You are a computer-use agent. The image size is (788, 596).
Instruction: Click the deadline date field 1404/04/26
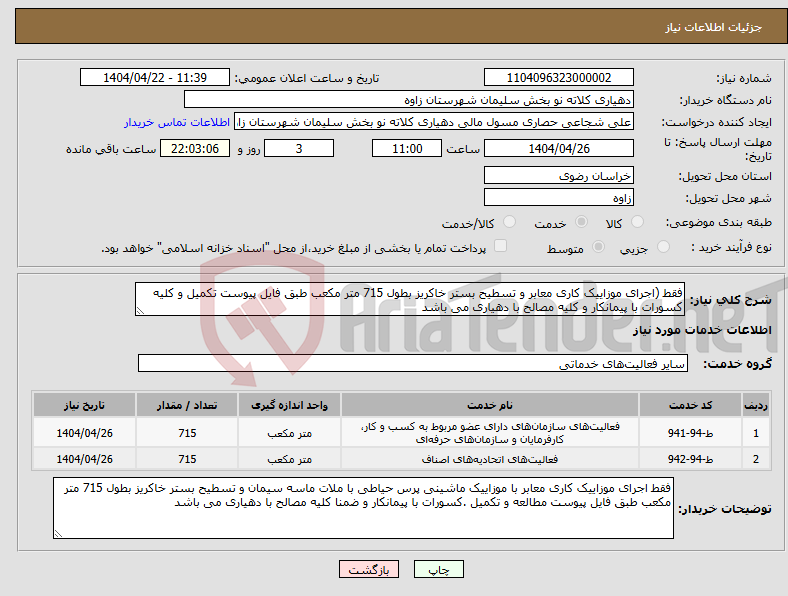coord(559,148)
